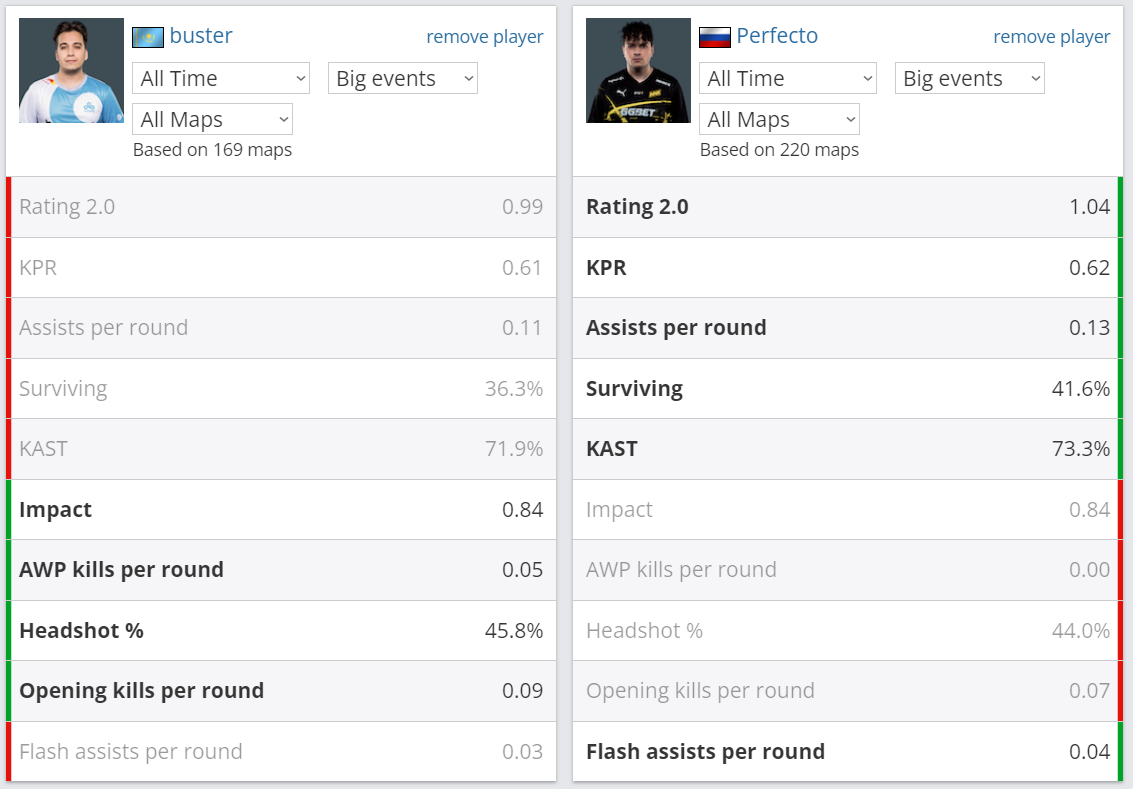Expand buster's All Maps dropdown
1133x789 pixels.
(x=212, y=119)
